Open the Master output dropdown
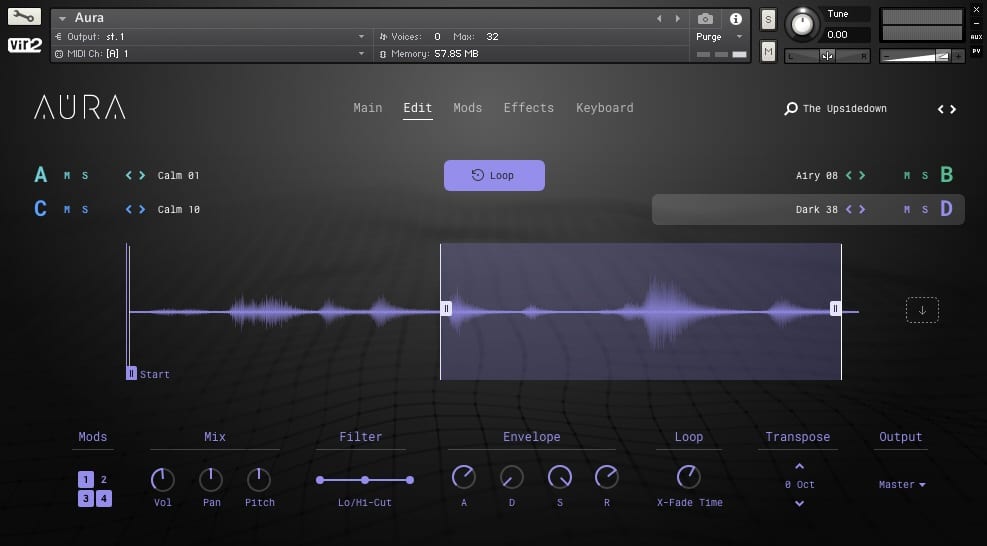 click(902, 484)
